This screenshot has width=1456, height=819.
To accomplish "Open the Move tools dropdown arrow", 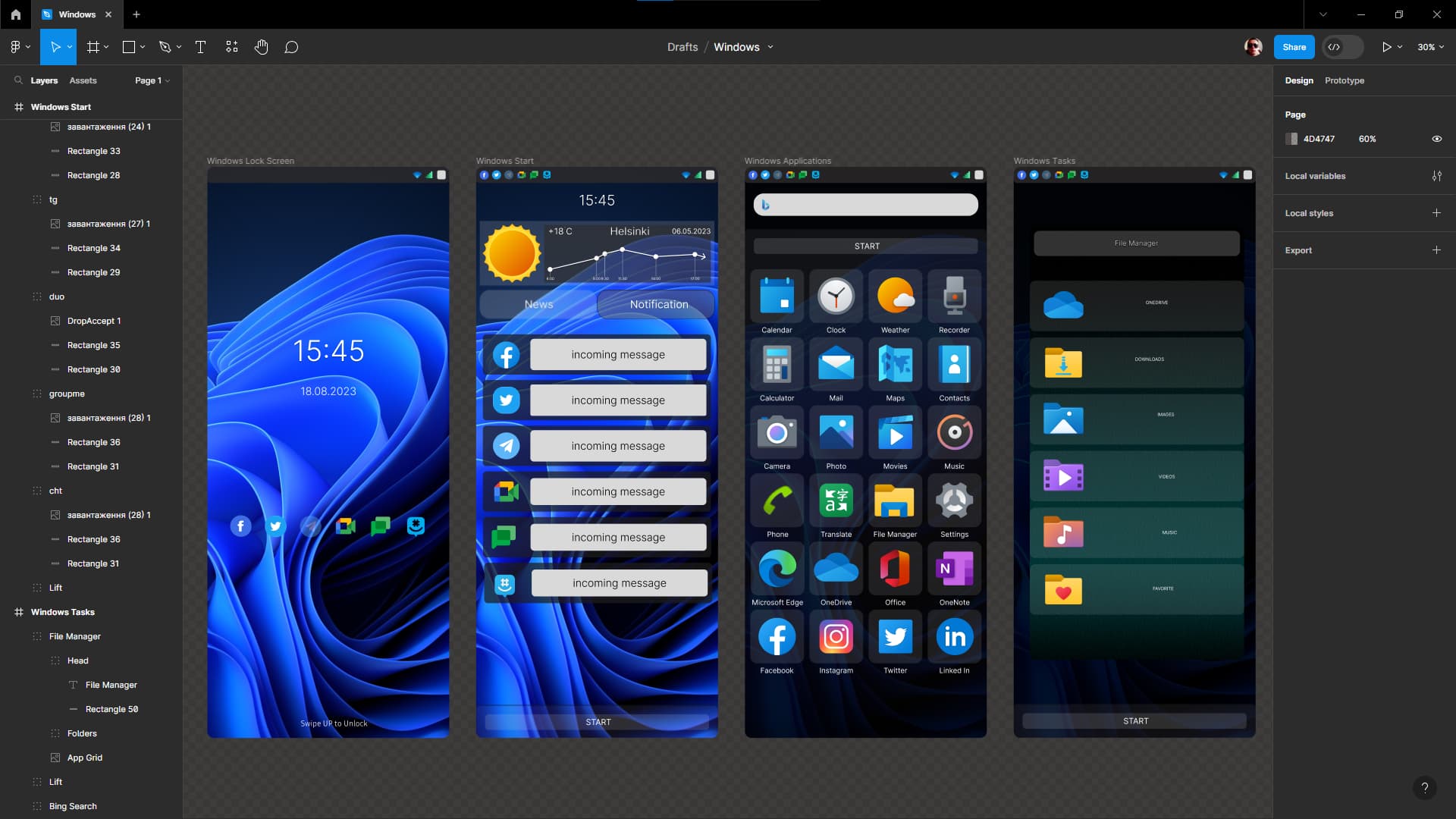I will [70, 47].
